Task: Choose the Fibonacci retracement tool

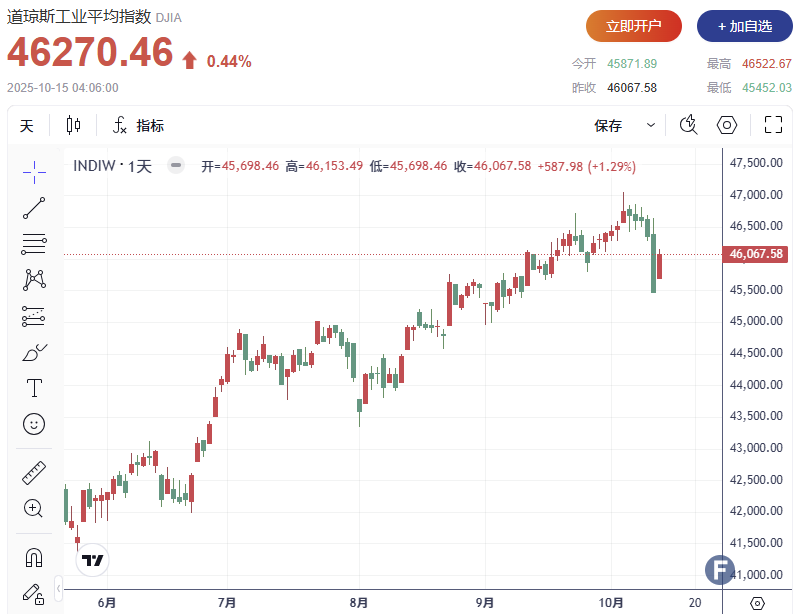Action: coord(34,244)
